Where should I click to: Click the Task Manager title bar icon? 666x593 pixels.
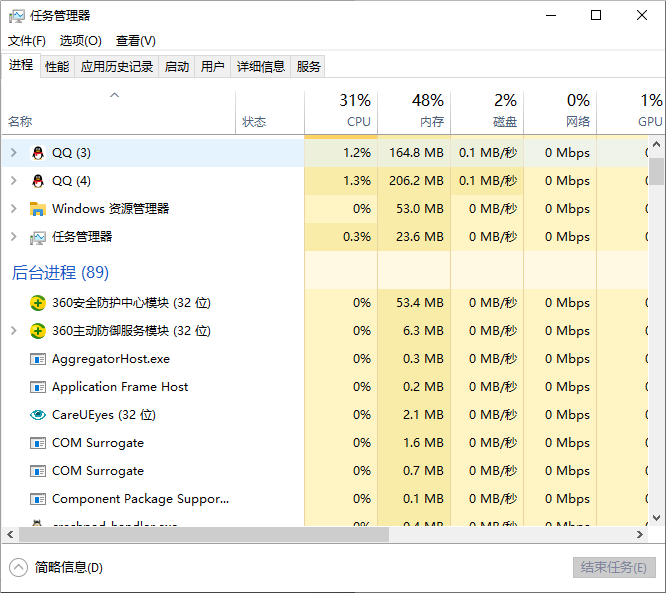click(17, 16)
